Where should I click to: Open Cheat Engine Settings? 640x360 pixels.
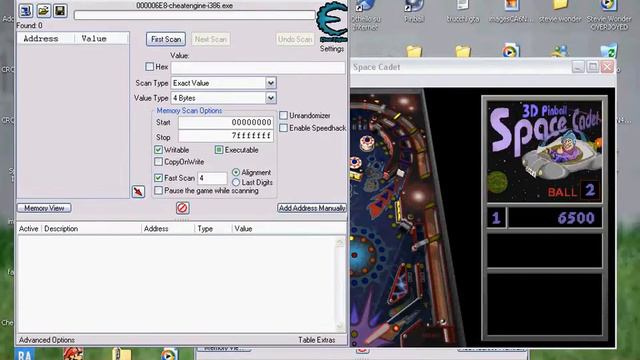coord(332,49)
